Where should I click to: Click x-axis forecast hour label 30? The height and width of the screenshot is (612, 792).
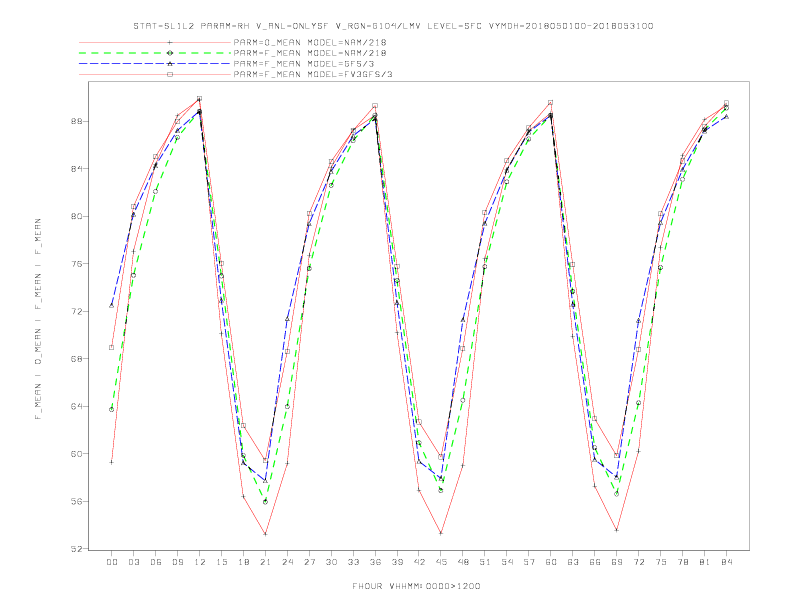[x=331, y=562]
